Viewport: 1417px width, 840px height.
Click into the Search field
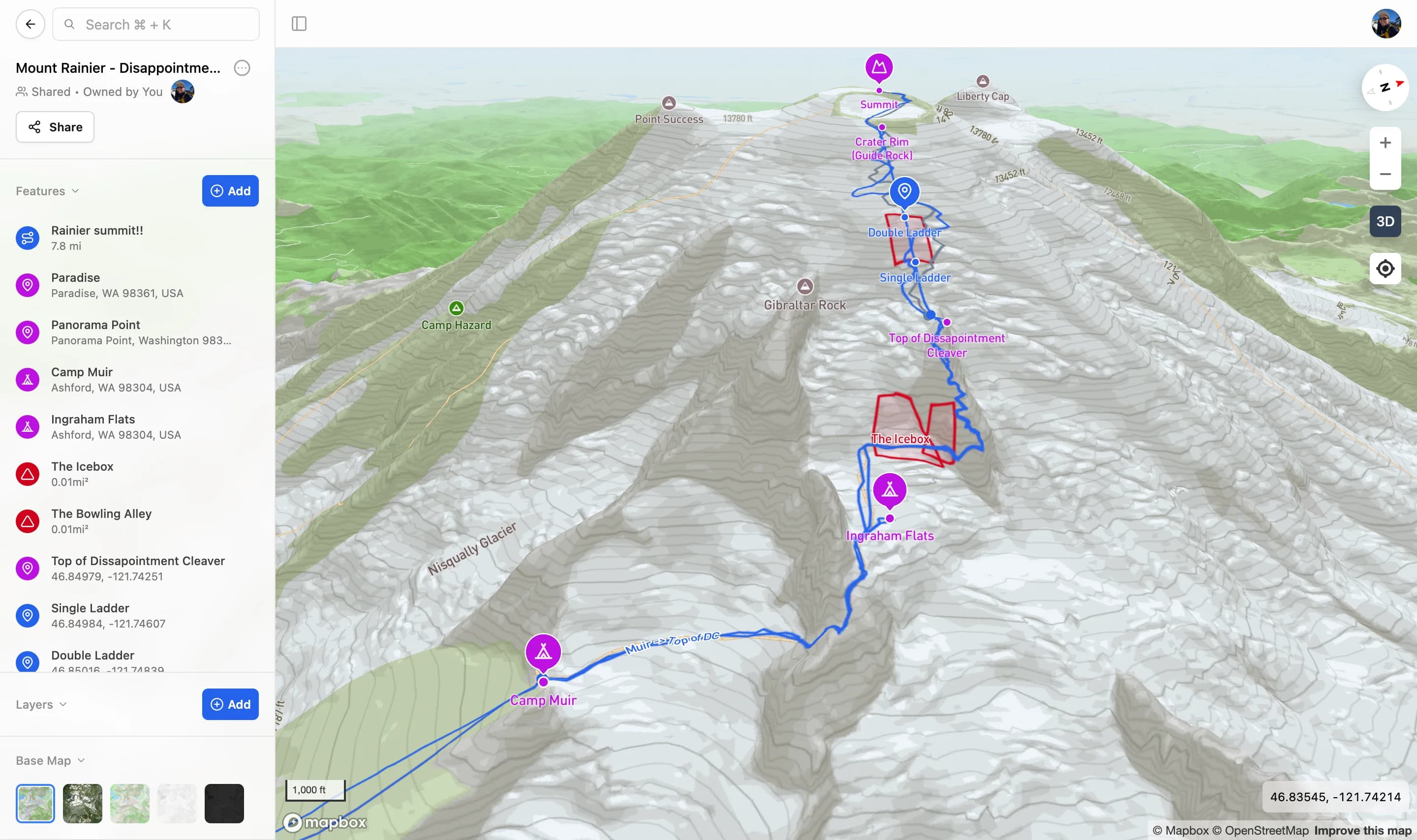click(x=155, y=24)
